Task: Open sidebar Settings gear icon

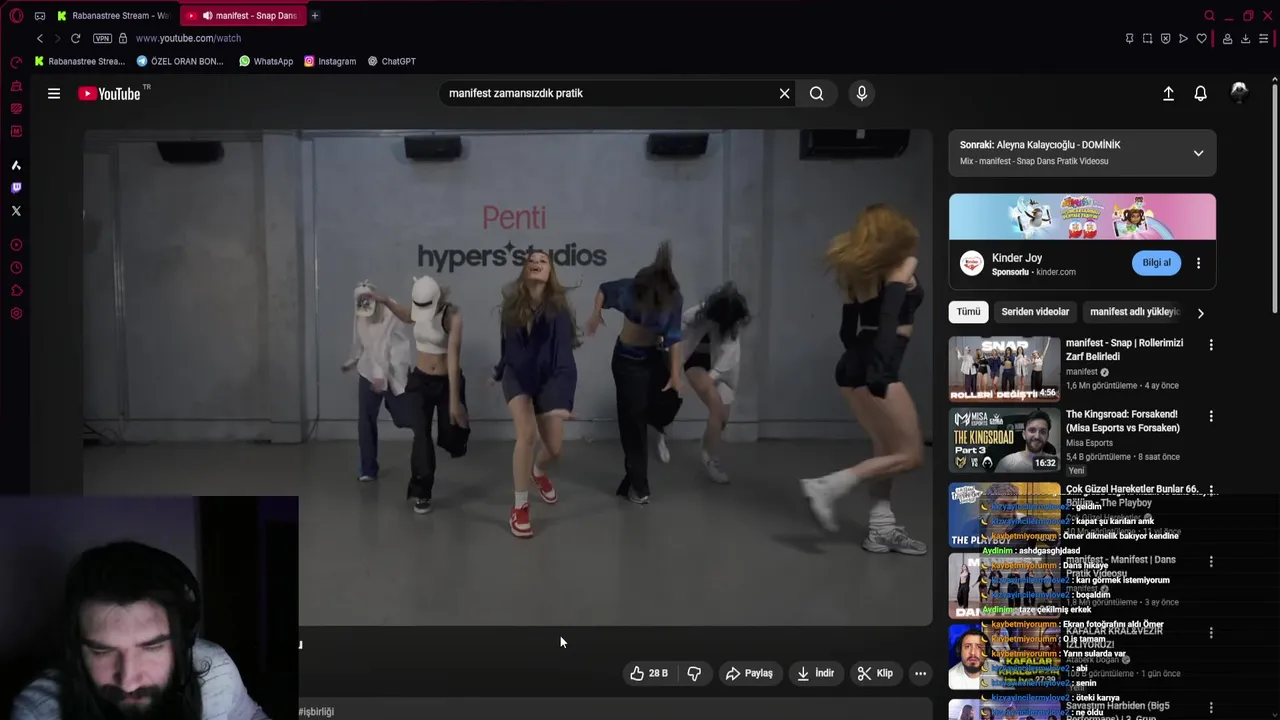Action: (16, 314)
